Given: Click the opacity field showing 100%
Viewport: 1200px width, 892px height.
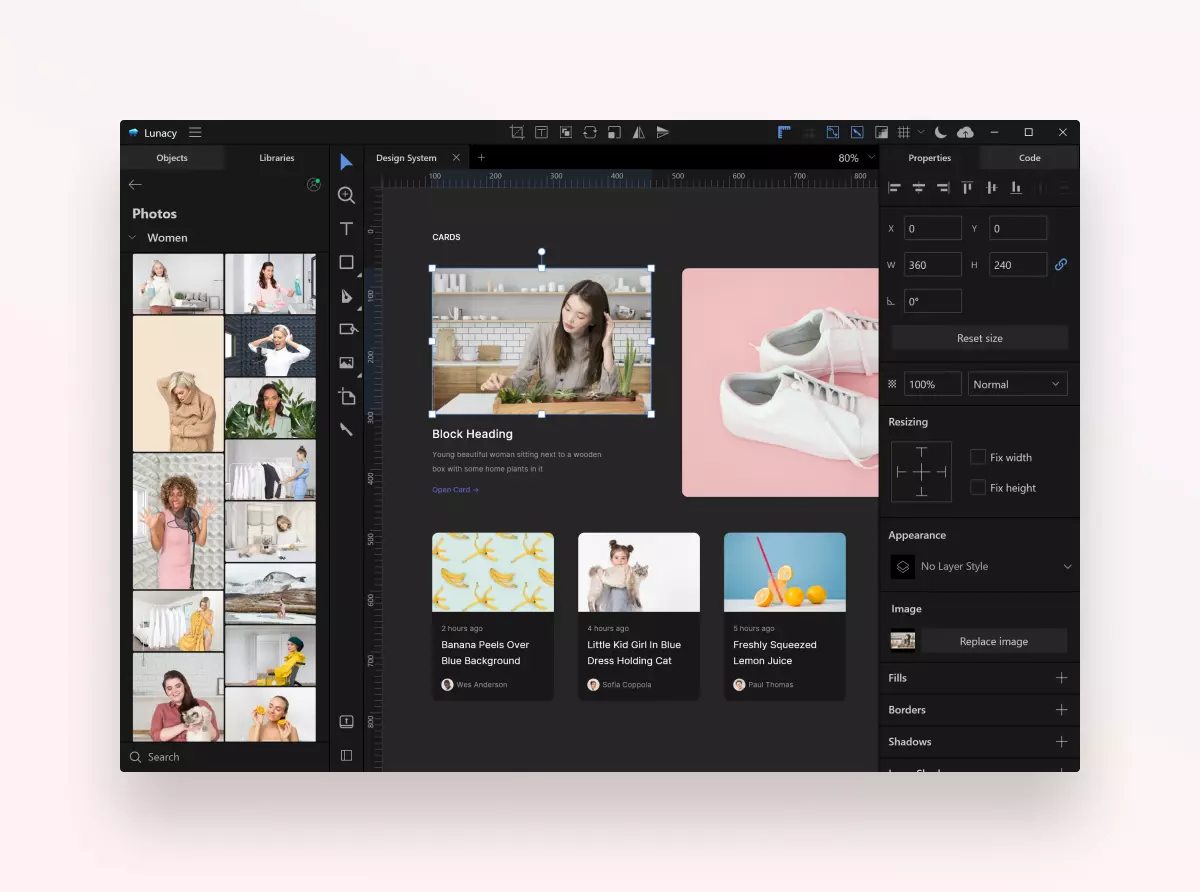Looking at the screenshot, I should pyautogui.click(x=933, y=384).
